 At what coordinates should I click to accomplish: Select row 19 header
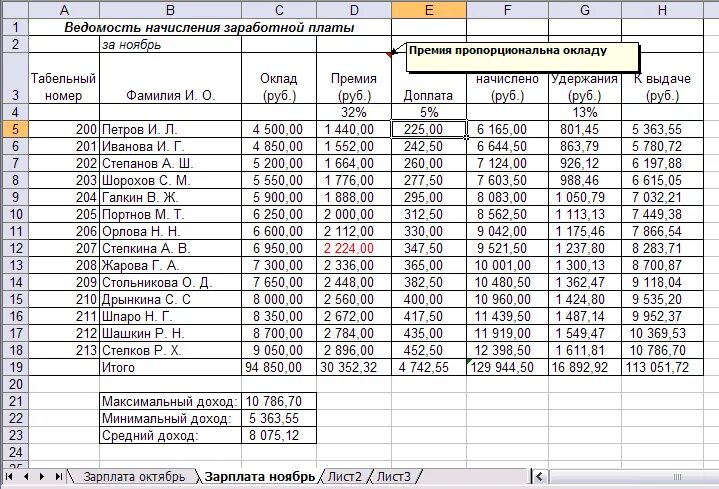tap(15, 367)
